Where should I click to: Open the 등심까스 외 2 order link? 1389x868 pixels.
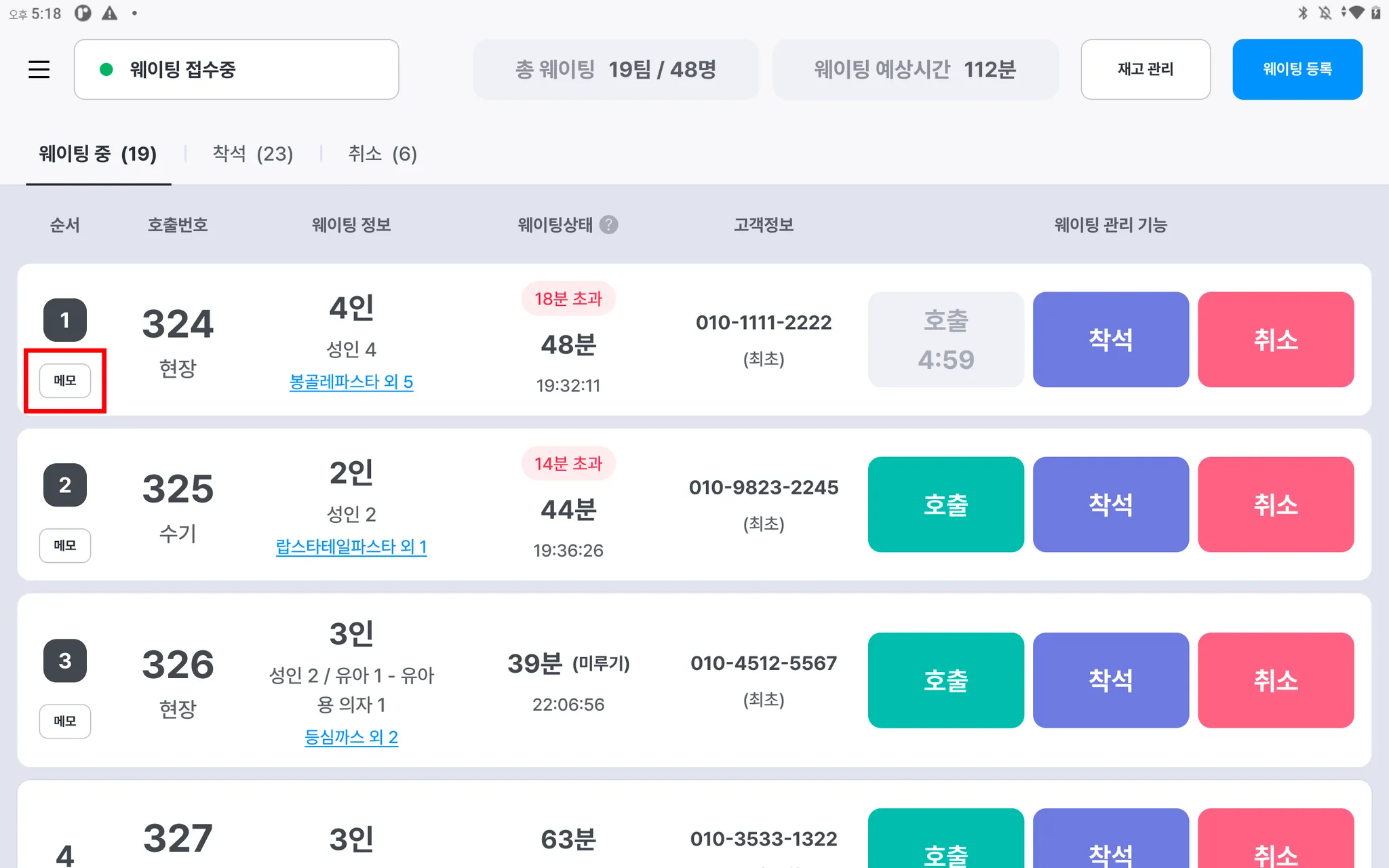(x=351, y=737)
